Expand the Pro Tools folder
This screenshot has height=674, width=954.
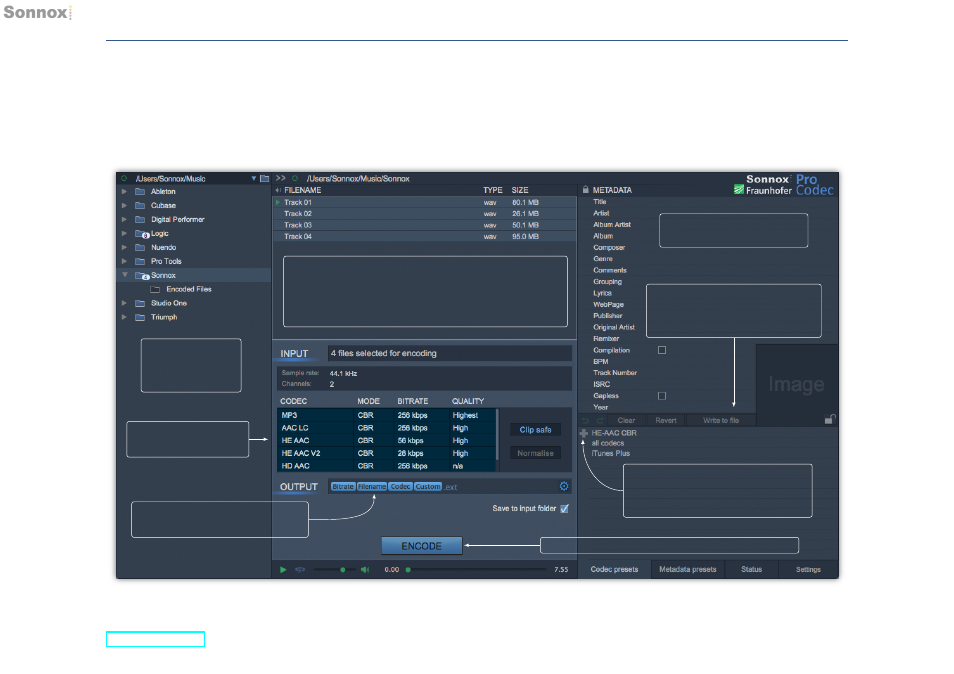coord(124,261)
